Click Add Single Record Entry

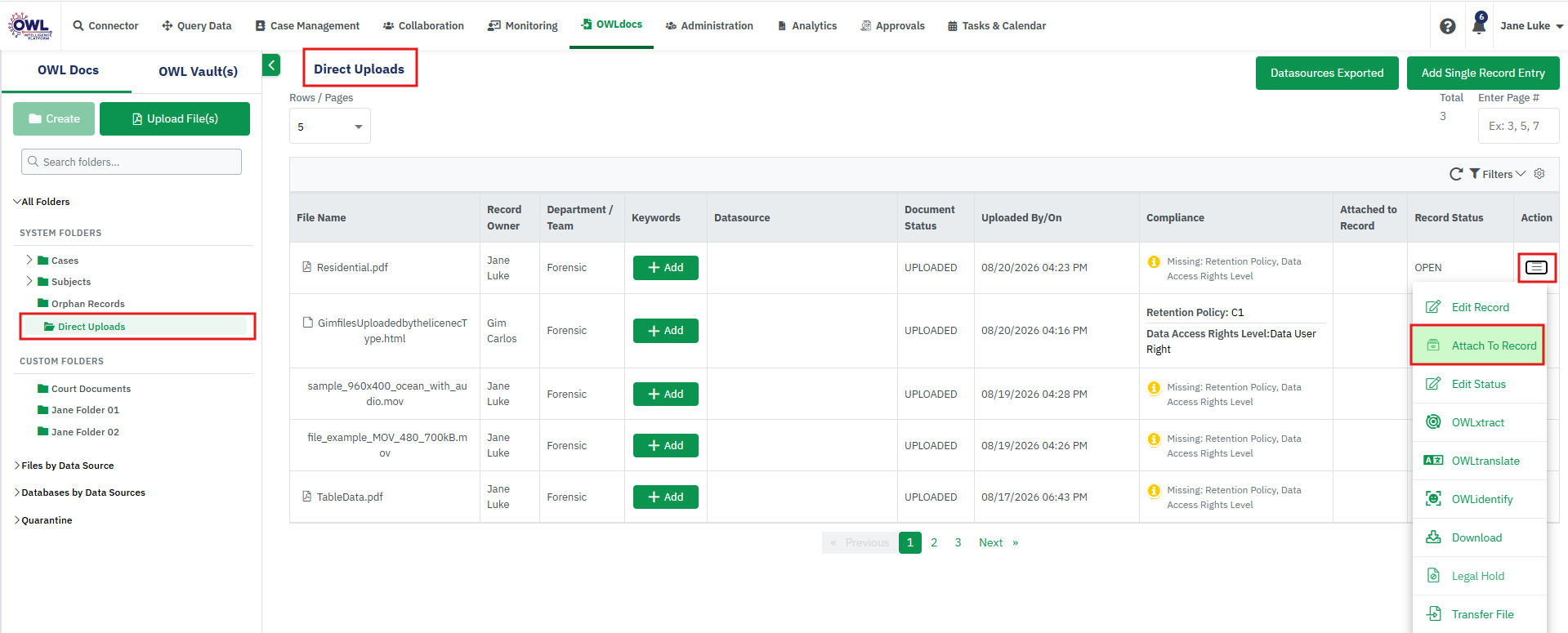pyautogui.click(x=1483, y=73)
